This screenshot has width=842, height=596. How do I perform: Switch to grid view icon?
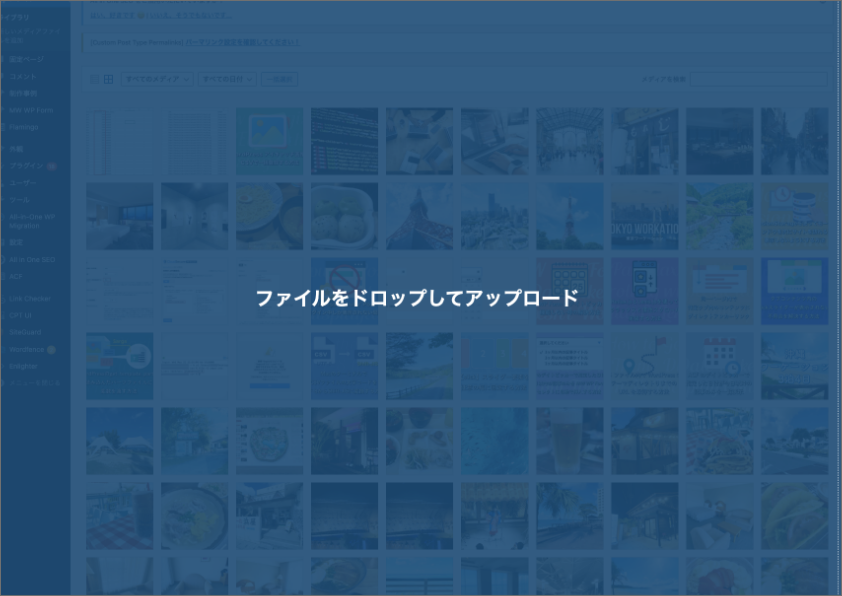click(x=108, y=79)
